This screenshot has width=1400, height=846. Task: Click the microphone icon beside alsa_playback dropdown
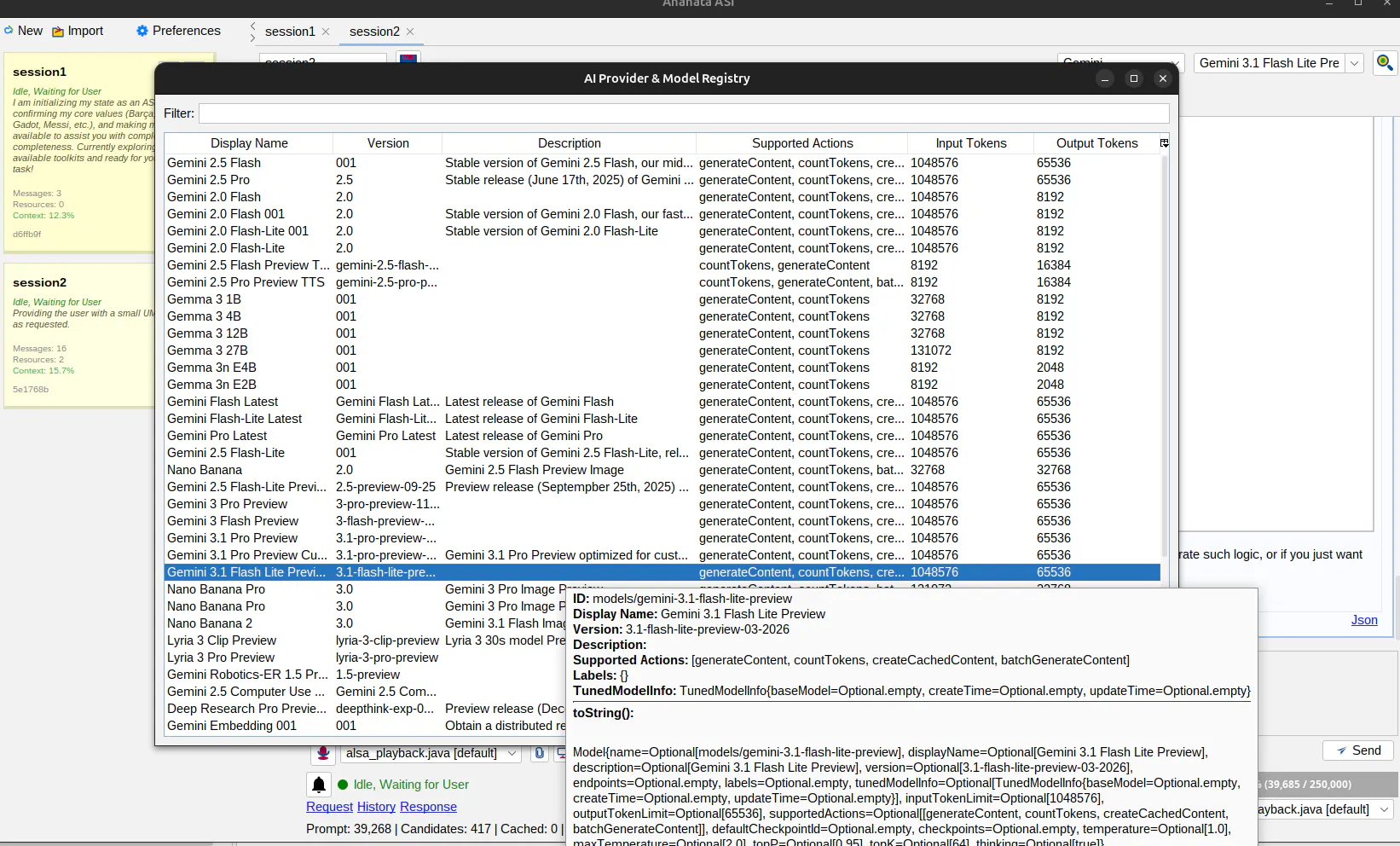[x=323, y=753]
